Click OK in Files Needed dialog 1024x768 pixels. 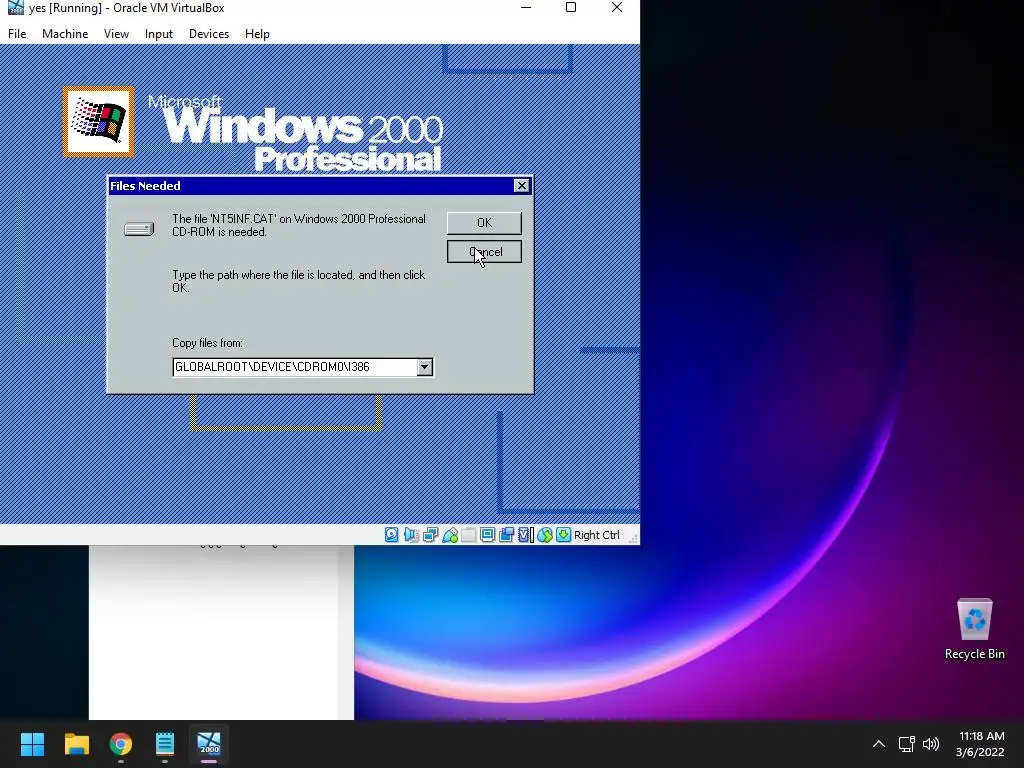(484, 223)
